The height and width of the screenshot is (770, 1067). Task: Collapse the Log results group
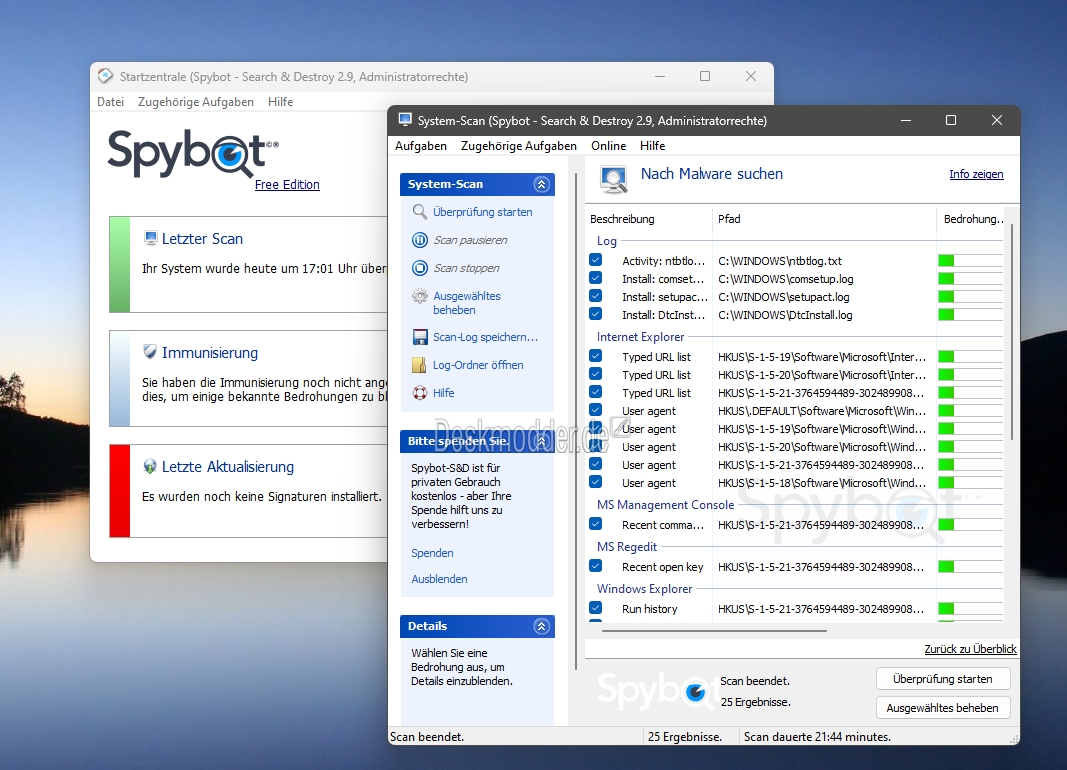point(606,241)
